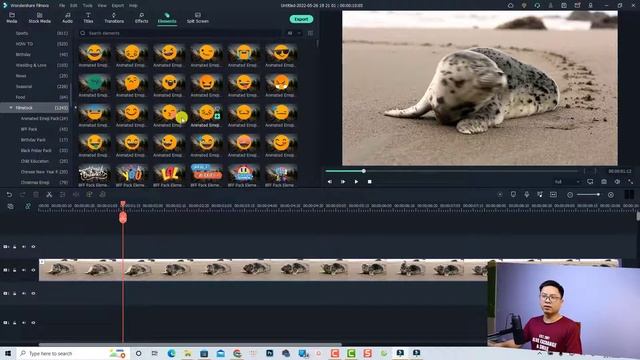Open the File menu

(62, 6)
